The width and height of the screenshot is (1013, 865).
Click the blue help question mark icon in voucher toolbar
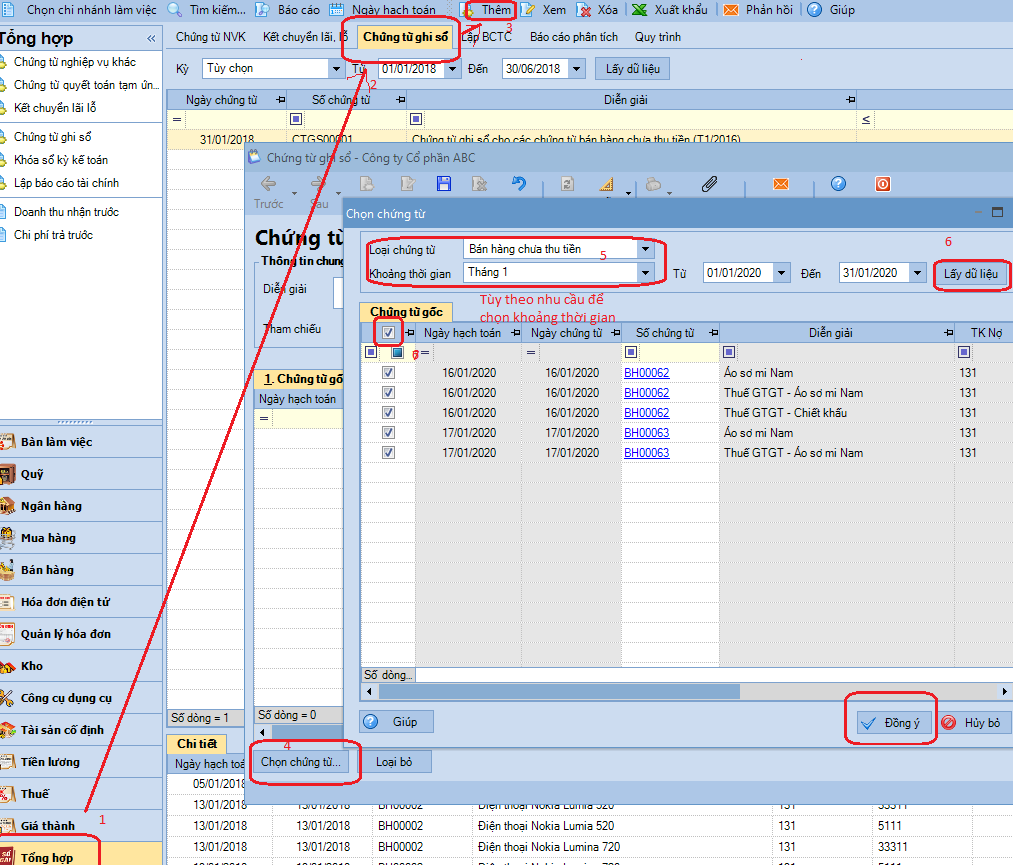[x=839, y=184]
